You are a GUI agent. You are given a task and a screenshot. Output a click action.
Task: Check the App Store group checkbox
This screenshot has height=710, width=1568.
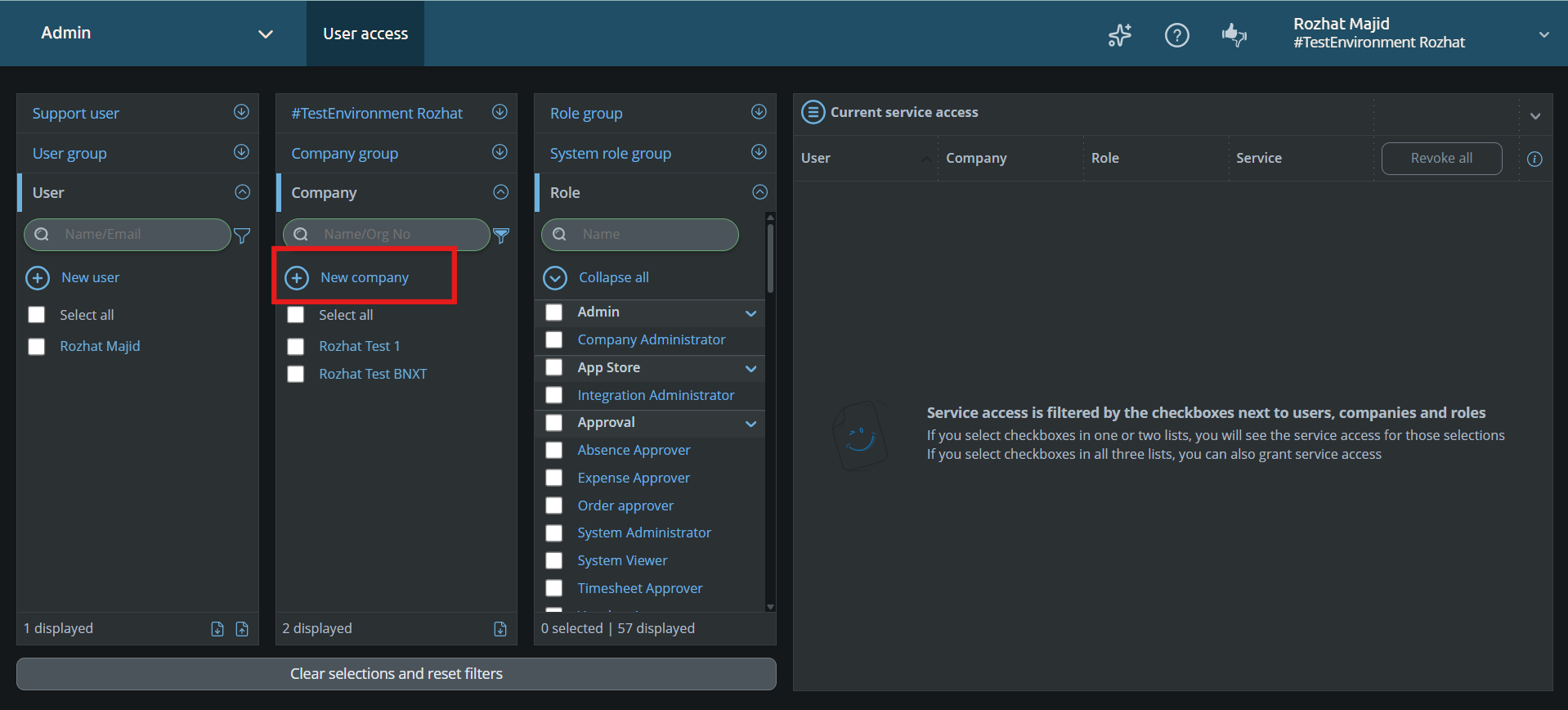point(554,367)
